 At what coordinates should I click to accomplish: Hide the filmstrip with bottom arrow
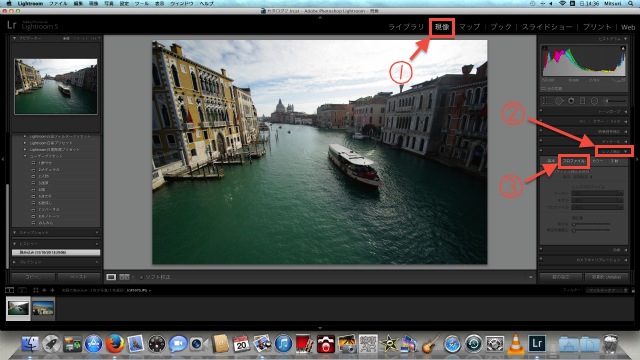320,327
